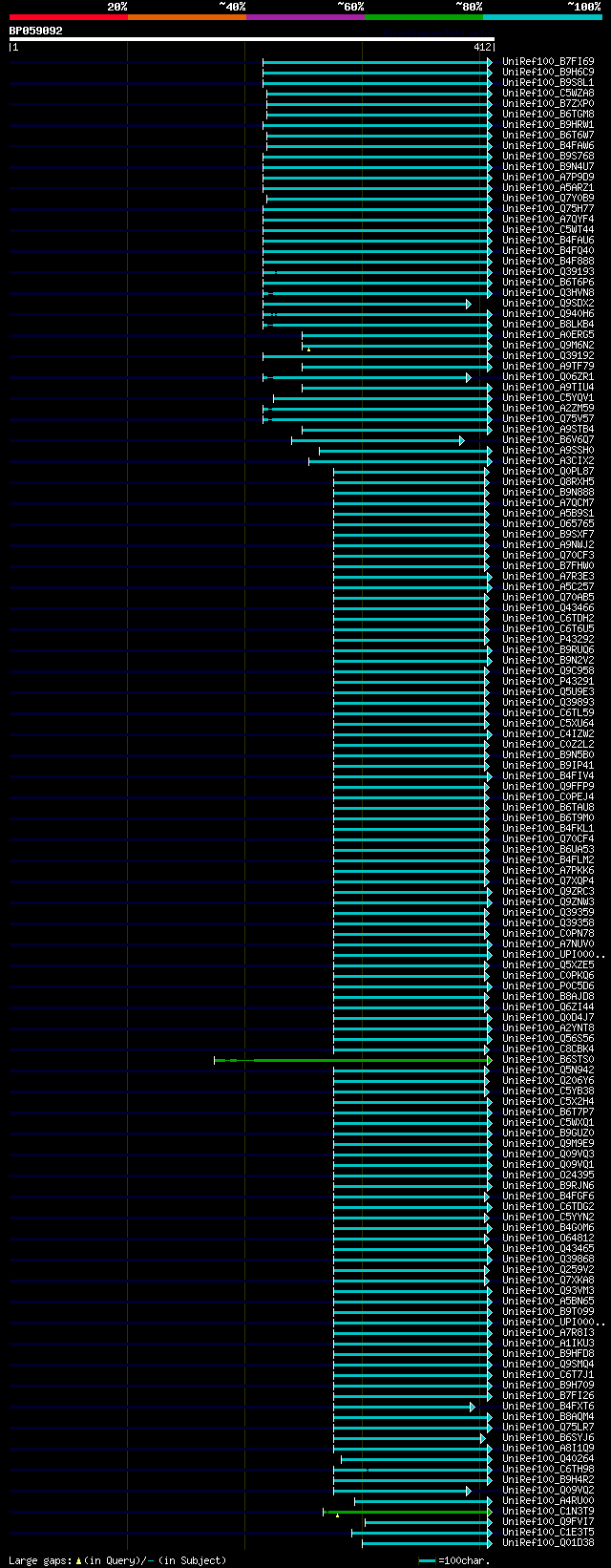Open hit UniRef100_B4FQ40
The image size is (611, 1568).
[548, 250]
